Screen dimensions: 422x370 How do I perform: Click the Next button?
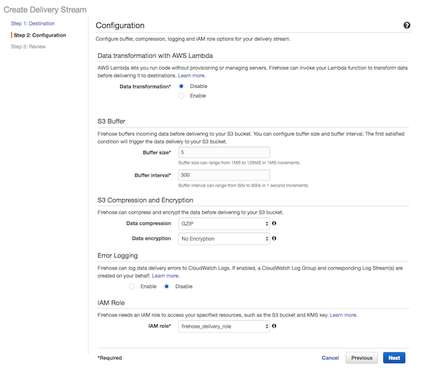point(394,358)
